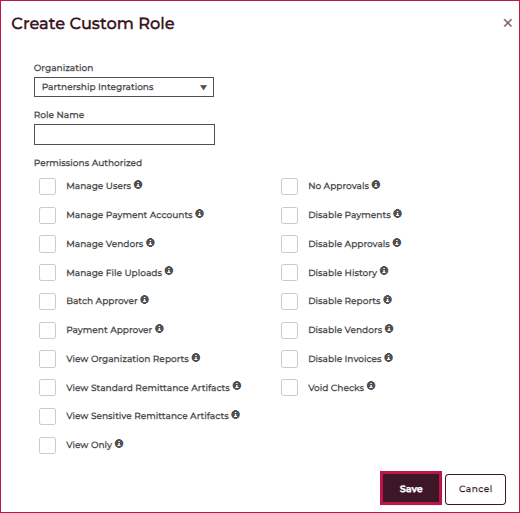The width and height of the screenshot is (520, 513).
Task: Click into the Role Name field
Action: click(124, 135)
